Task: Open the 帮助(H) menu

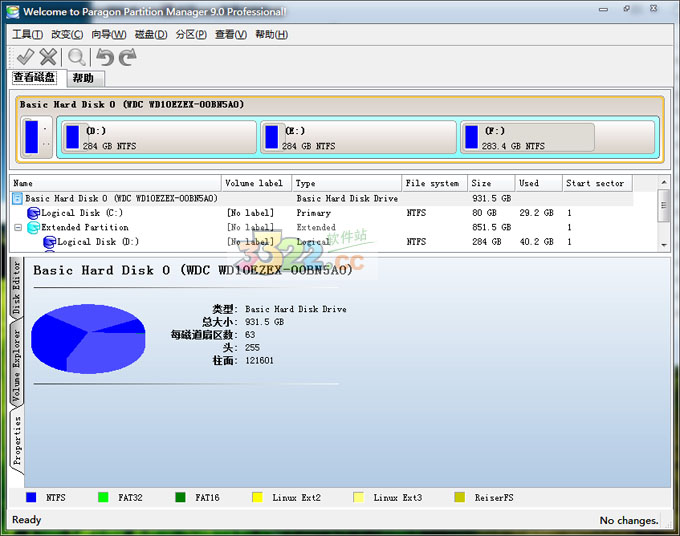Action: pyautogui.click(x=271, y=34)
